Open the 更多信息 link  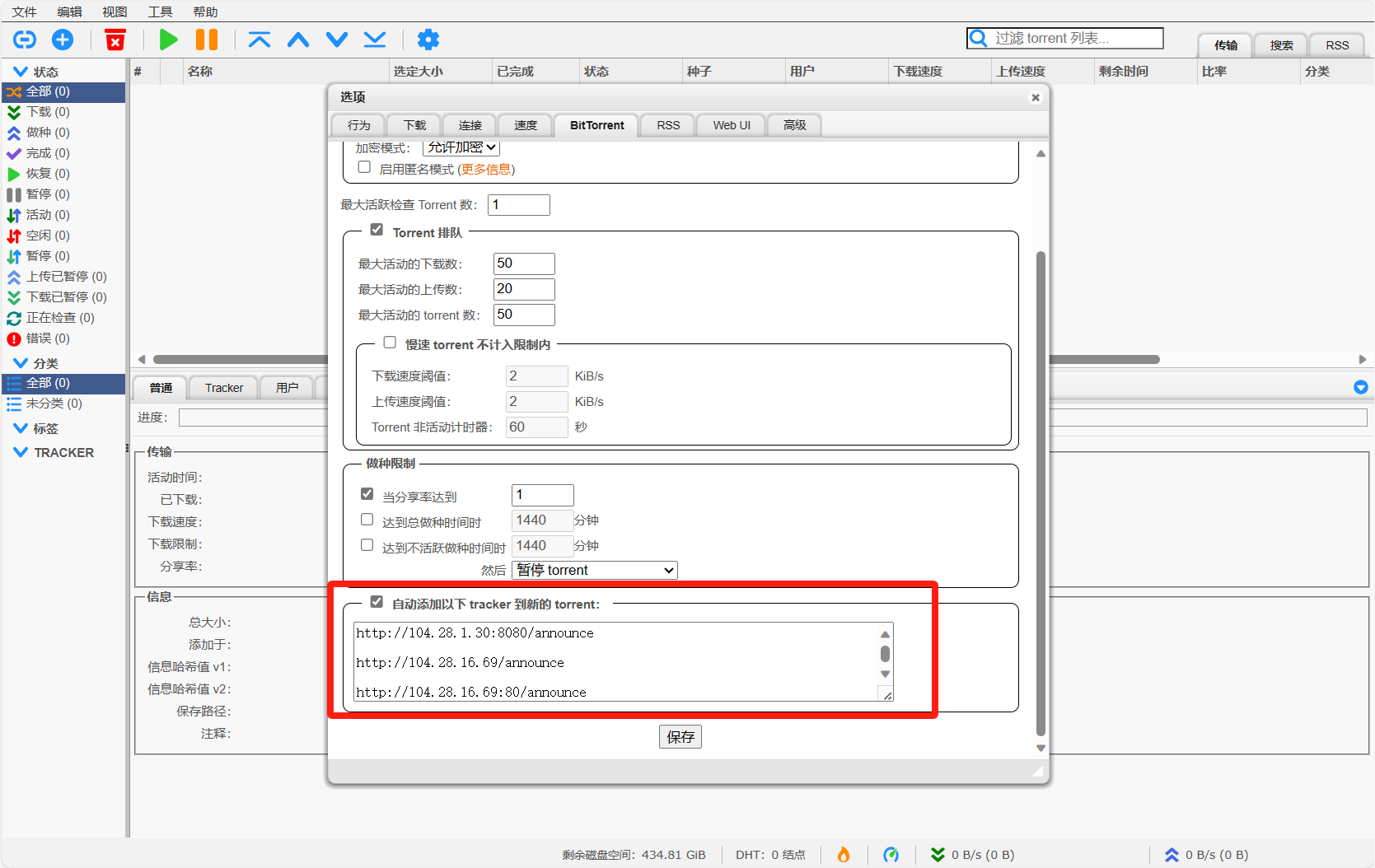pos(485,170)
